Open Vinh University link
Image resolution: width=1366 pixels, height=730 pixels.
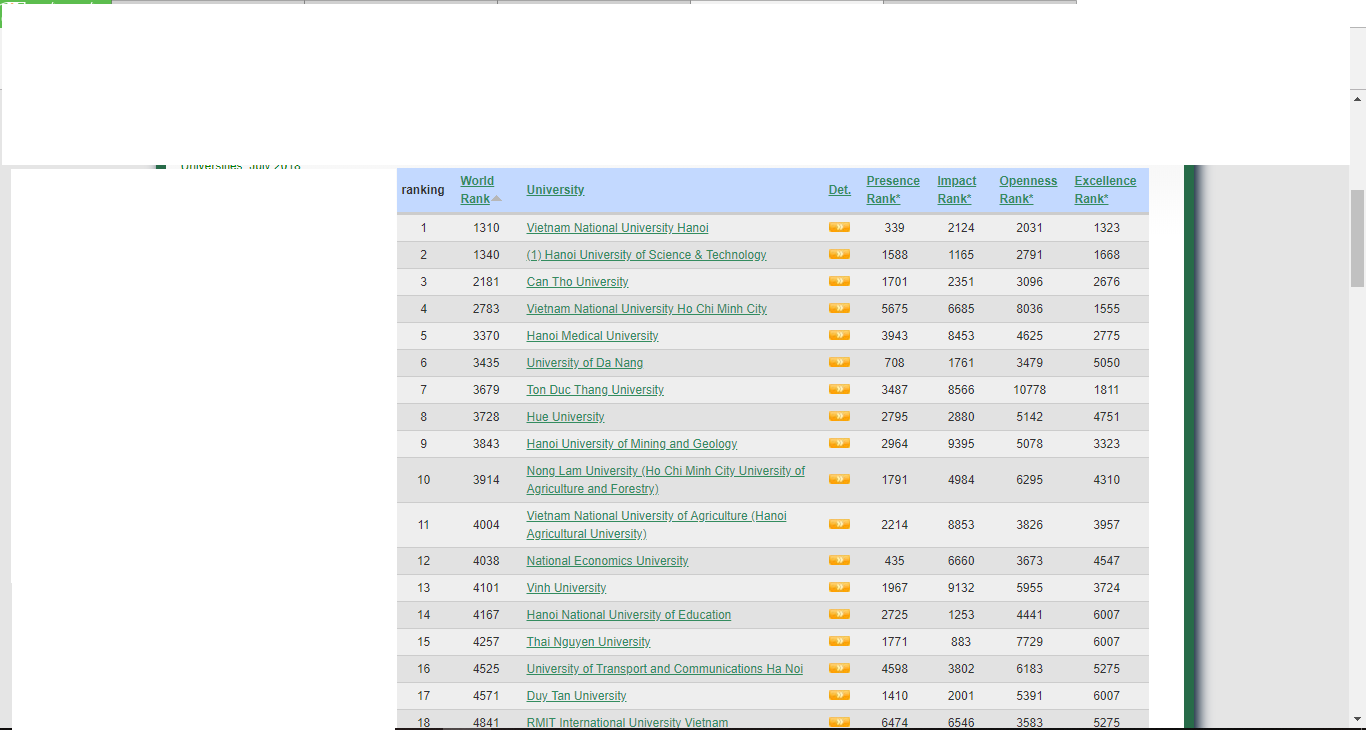(x=566, y=588)
